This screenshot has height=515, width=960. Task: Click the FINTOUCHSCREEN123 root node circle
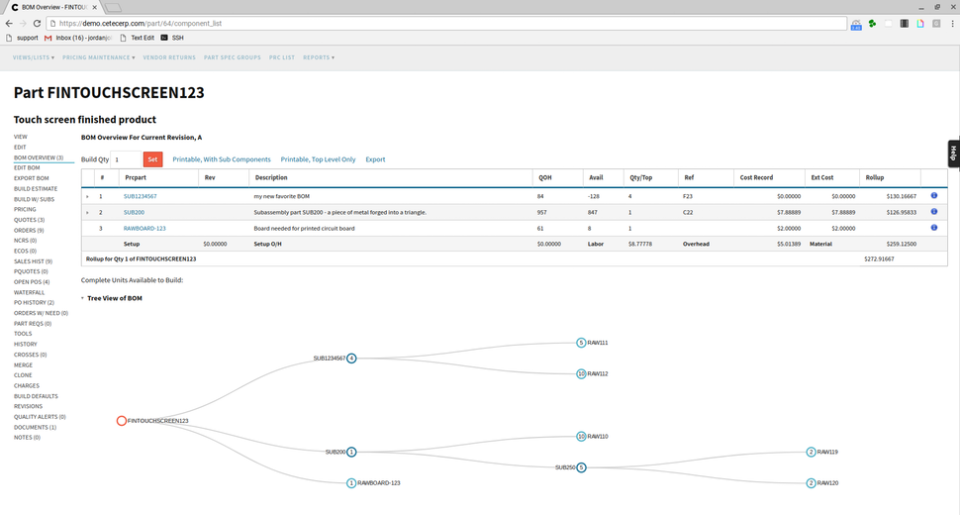click(121, 421)
